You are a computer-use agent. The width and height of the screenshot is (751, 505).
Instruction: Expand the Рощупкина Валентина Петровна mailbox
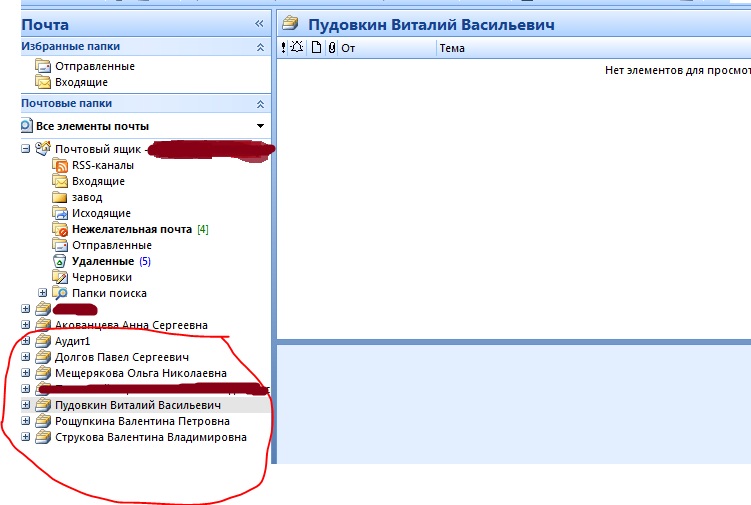point(25,421)
